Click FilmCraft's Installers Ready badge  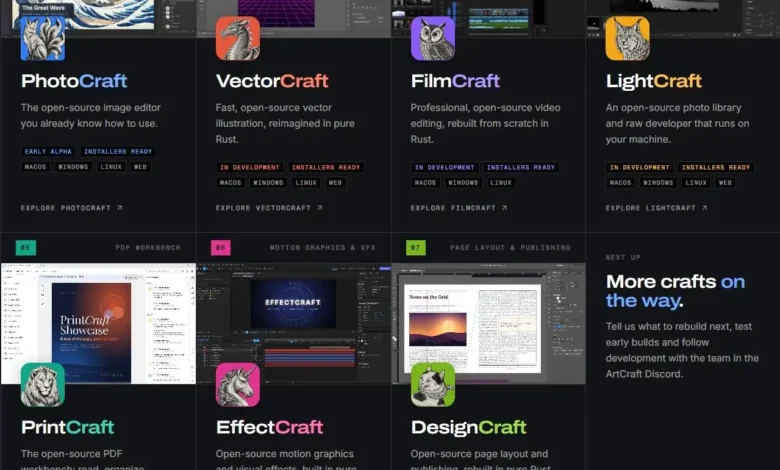(521, 167)
